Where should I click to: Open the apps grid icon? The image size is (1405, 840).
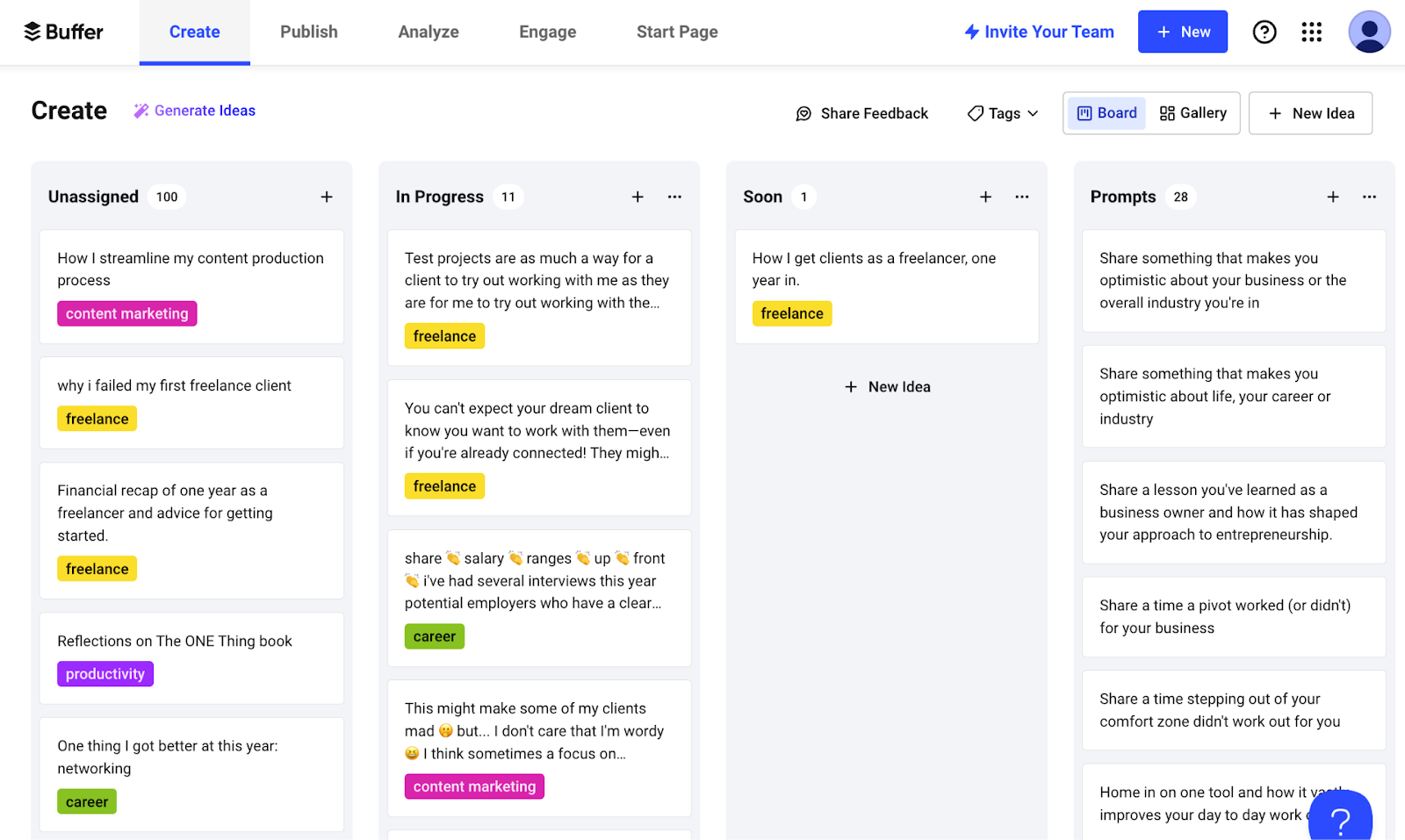(1312, 32)
